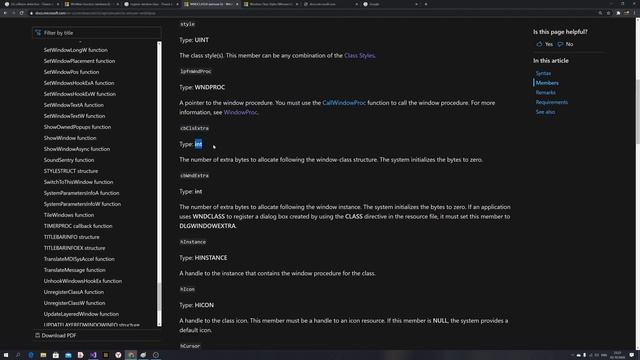Open SetWindowPlacement function in sidebar
640x360 pixels.
click(79, 61)
